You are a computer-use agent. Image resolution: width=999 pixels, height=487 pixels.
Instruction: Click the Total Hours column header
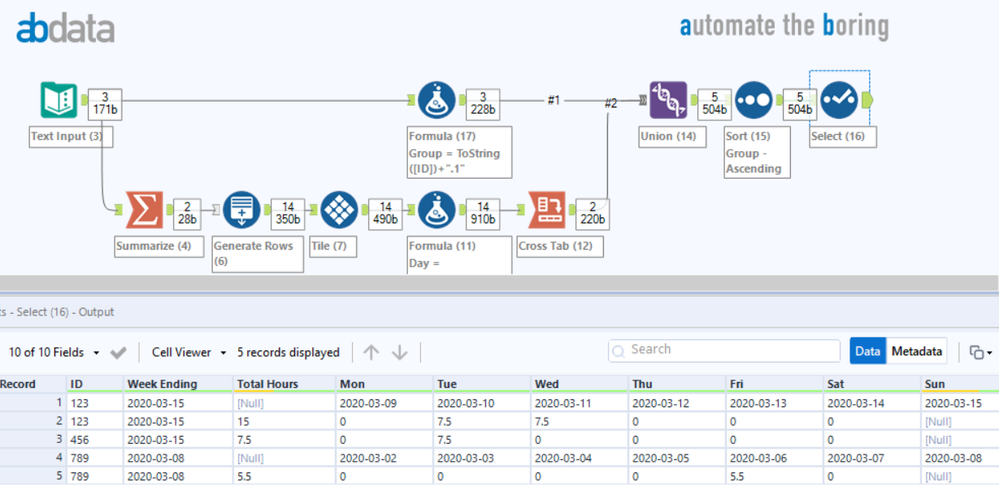pyautogui.click(x=284, y=384)
